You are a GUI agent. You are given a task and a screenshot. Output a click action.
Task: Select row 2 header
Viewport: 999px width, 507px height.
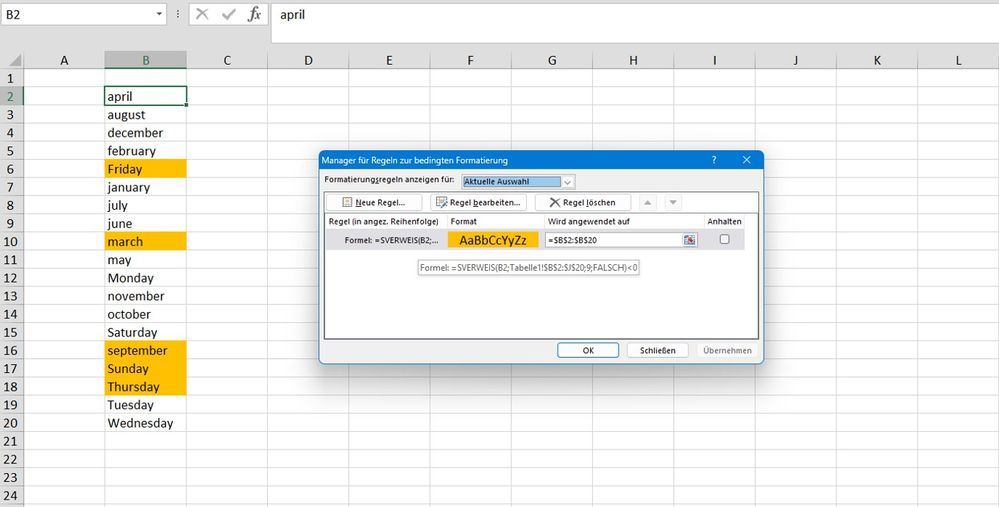(11, 96)
